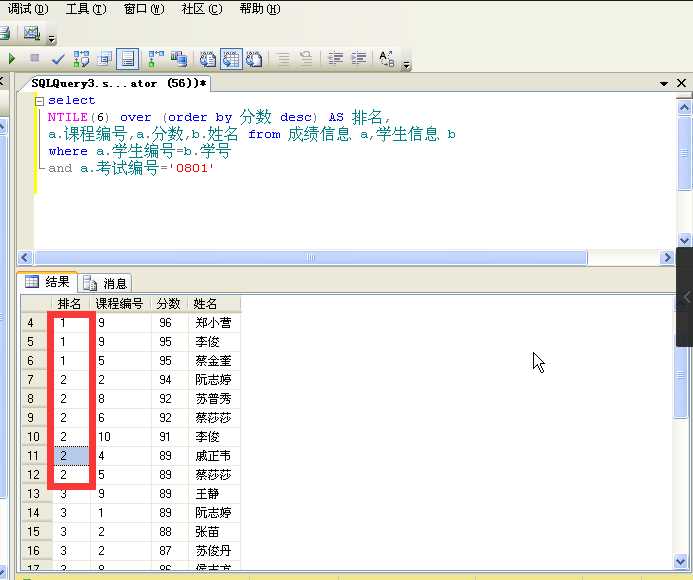Viewport: 693px width, 580px height.
Task: Click the name cell 阮志婷 in row 14
Action: click(x=214, y=512)
